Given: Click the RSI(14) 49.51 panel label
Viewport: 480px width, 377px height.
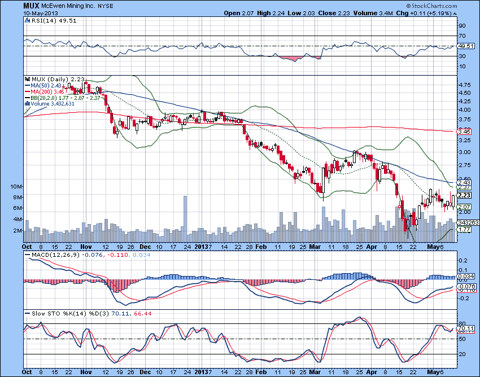Looking at the screenshot, I should tap(54, 21).
